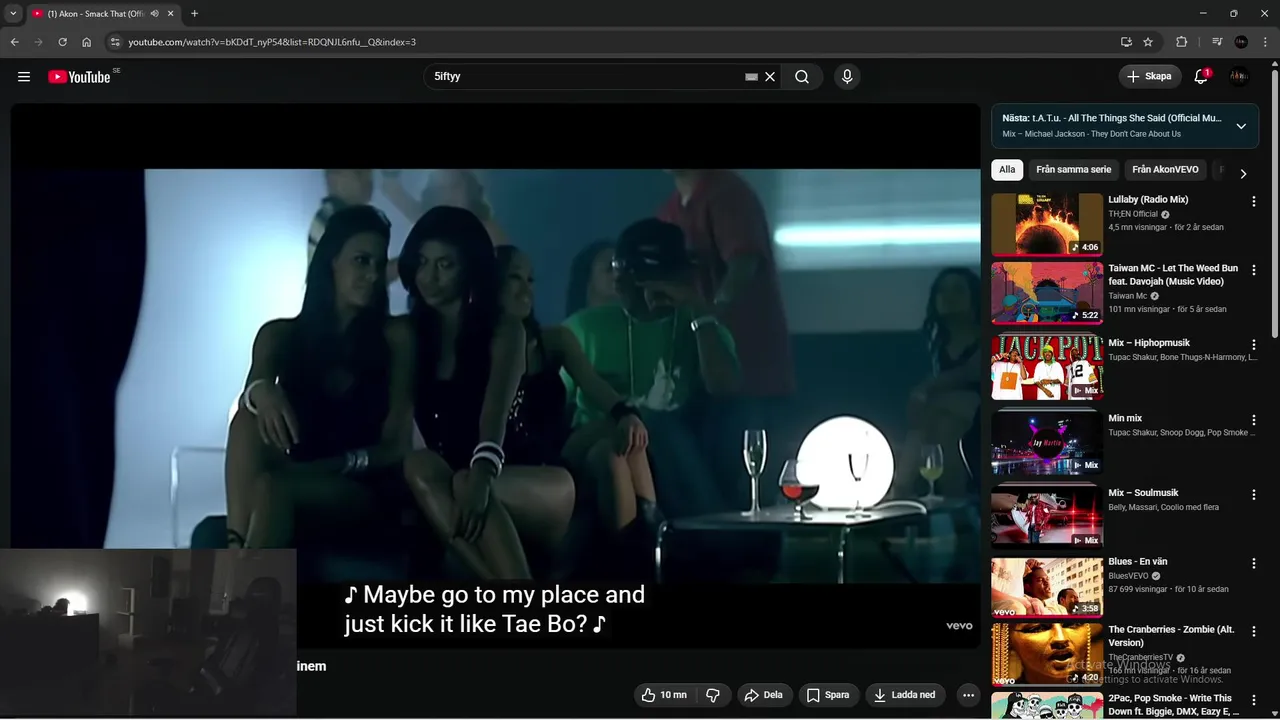Reload the YouTube page

(62, 42)
